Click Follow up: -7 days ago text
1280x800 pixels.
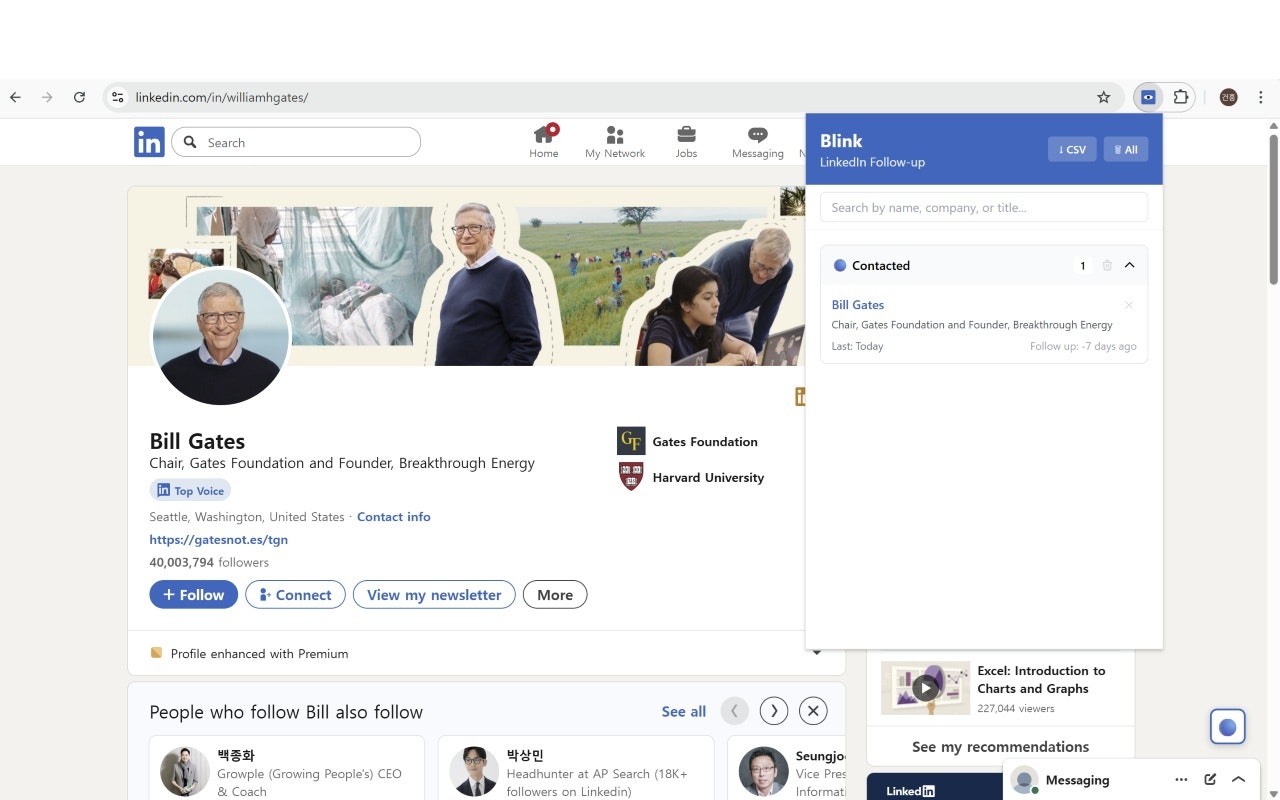1083,346
